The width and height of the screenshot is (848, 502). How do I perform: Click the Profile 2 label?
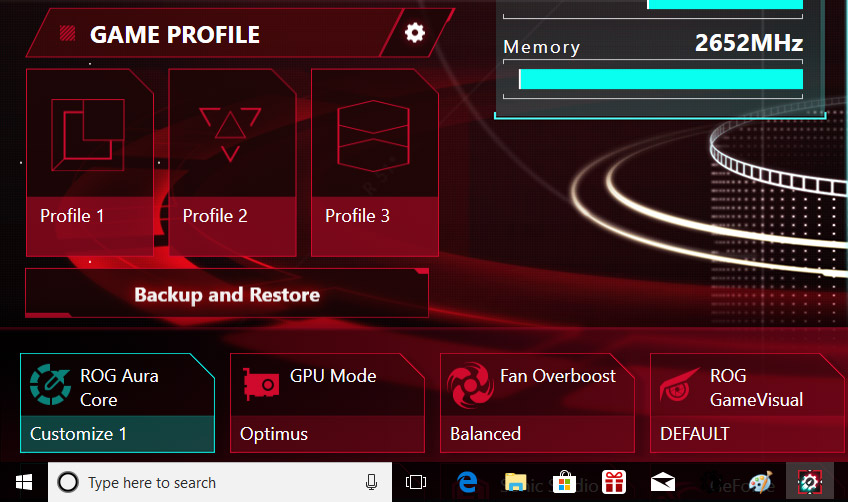click(215, 216)
